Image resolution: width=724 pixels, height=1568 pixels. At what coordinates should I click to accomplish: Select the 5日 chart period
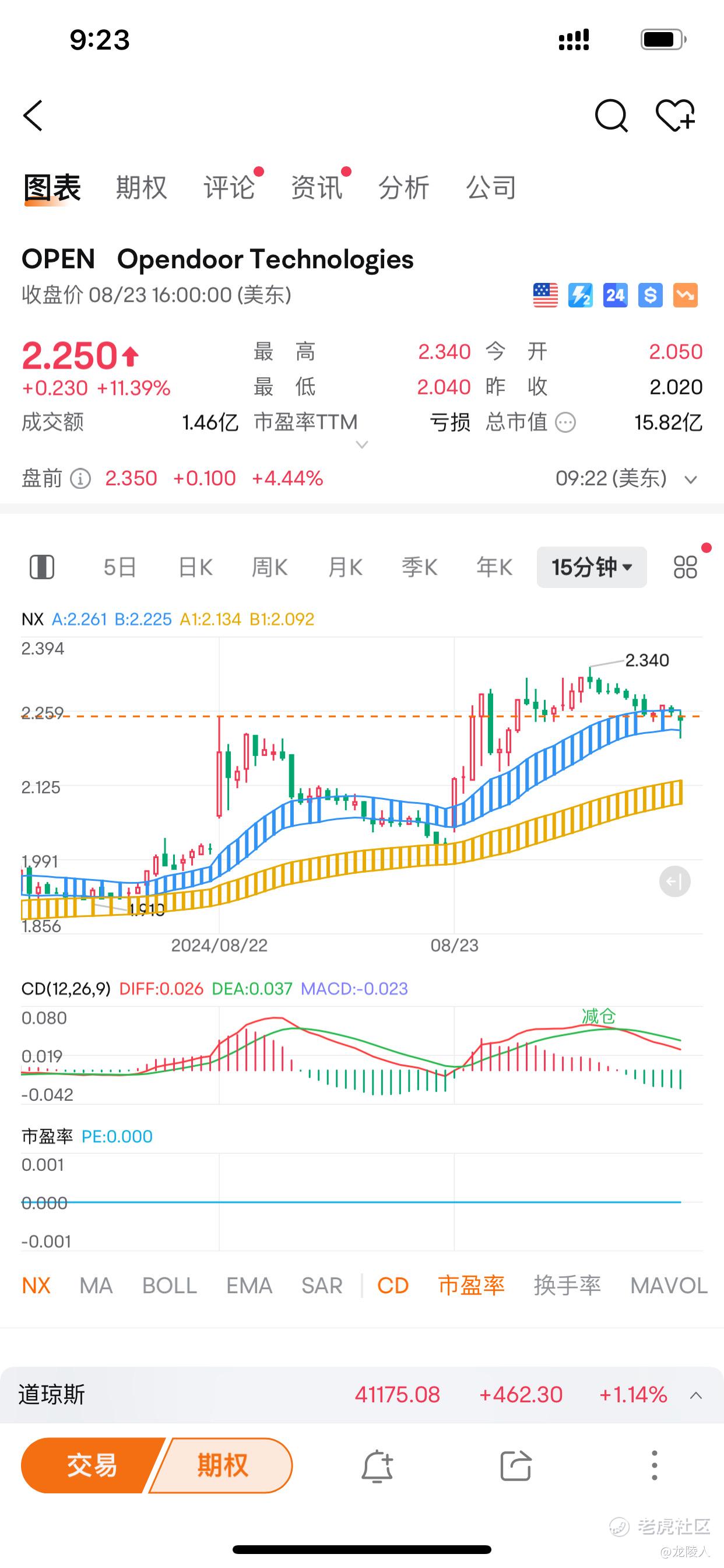pos(120,568)
